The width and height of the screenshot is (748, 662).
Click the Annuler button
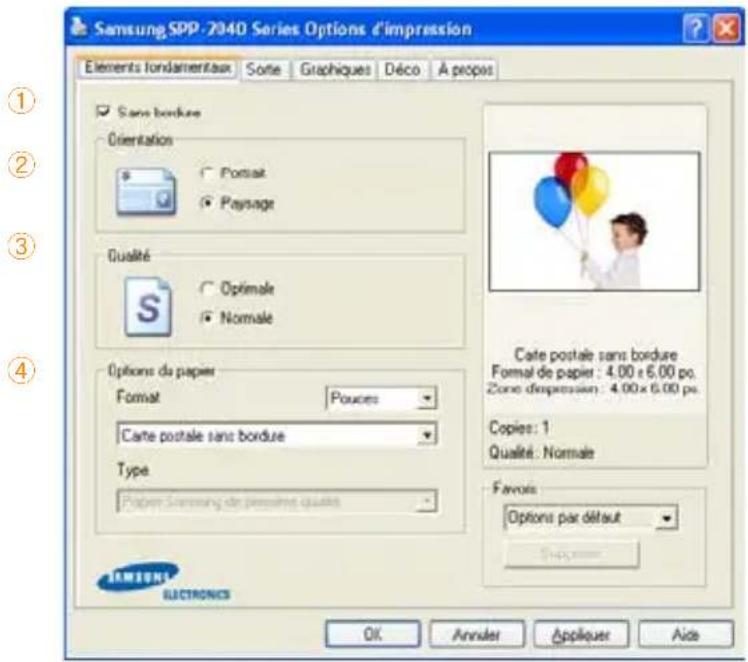pyautogui.click(x=477, y=634)
